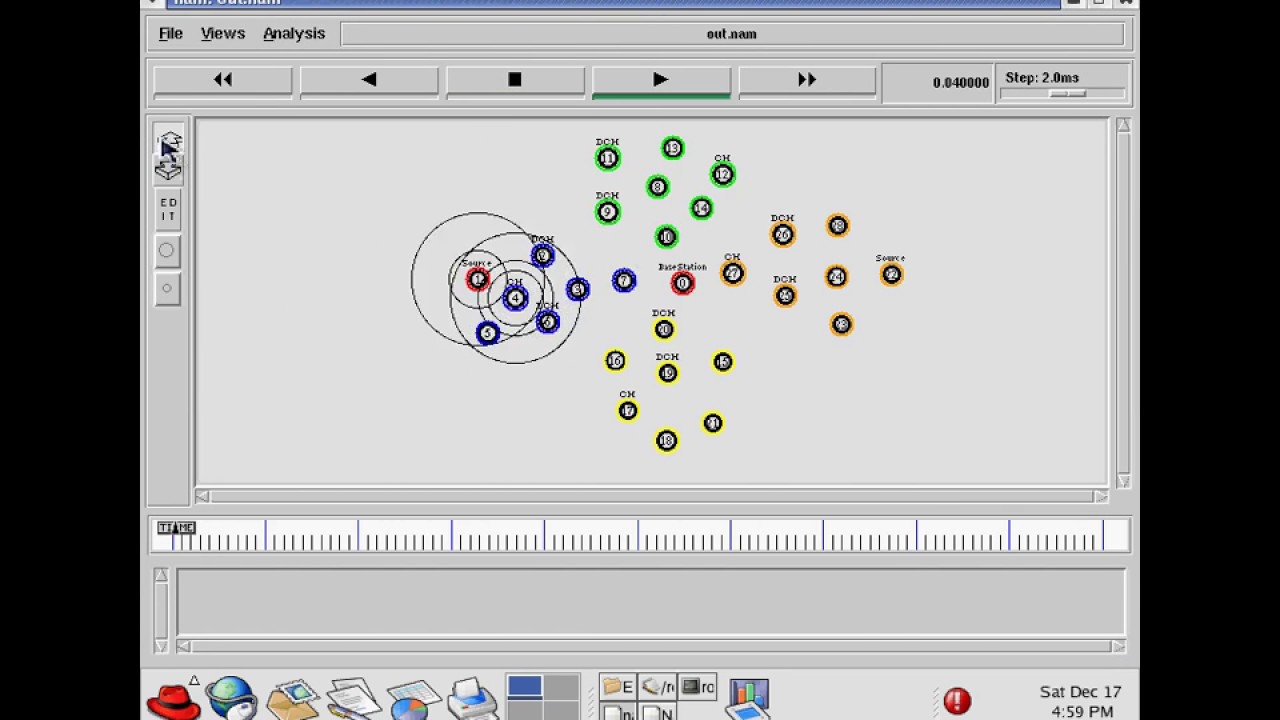Click the BaseStation node 0
This screenshot has height=720, width=1280.
682,284
